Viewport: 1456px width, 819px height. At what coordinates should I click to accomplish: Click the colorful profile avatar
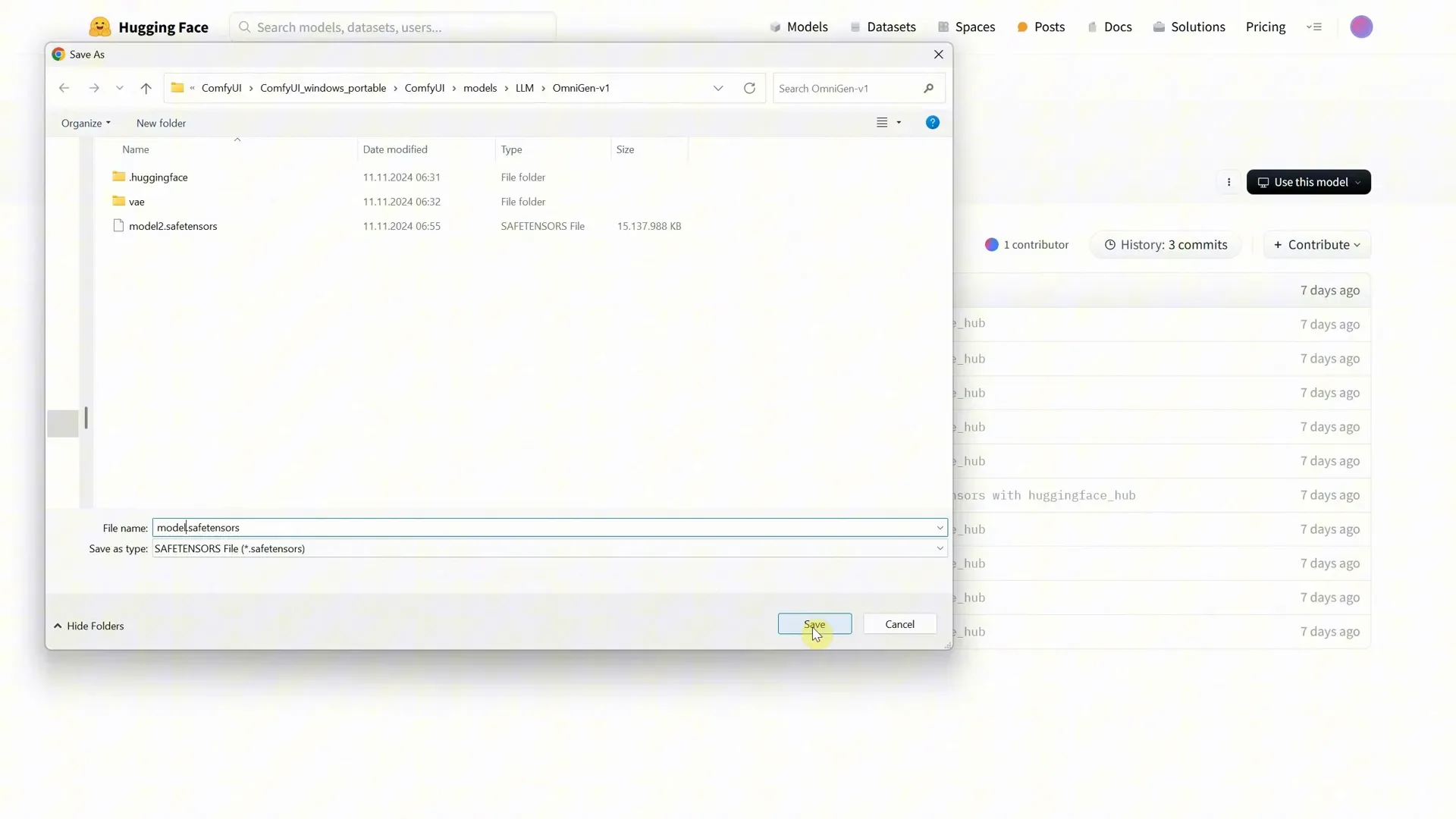click(1362, 27)
